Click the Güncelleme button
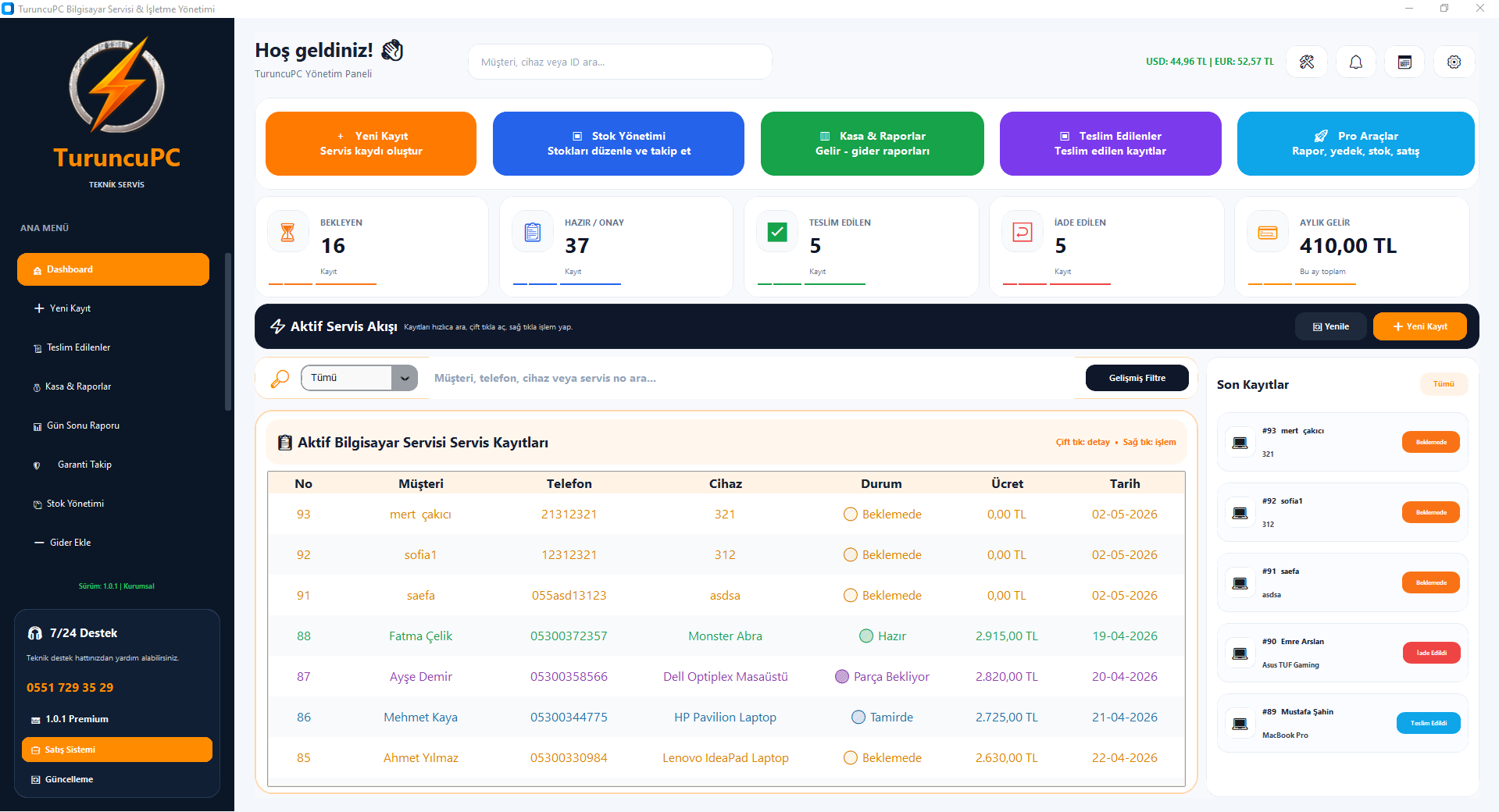This screenshot has height=812, width=1499. click(x=117, y=779)
